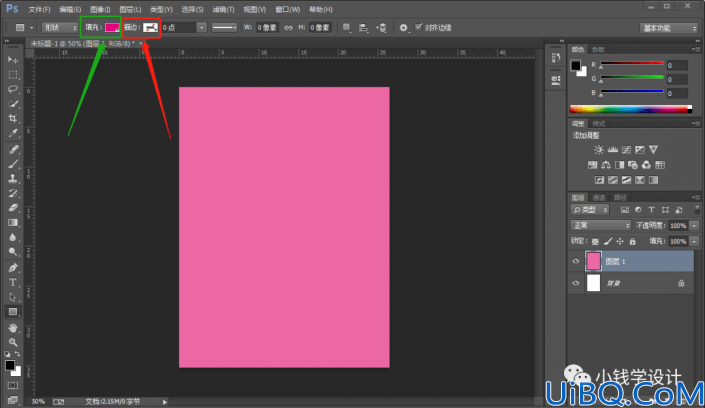705x408 pixels.
Task: Select the Zoom tool in toolbox
Action: 13,342
